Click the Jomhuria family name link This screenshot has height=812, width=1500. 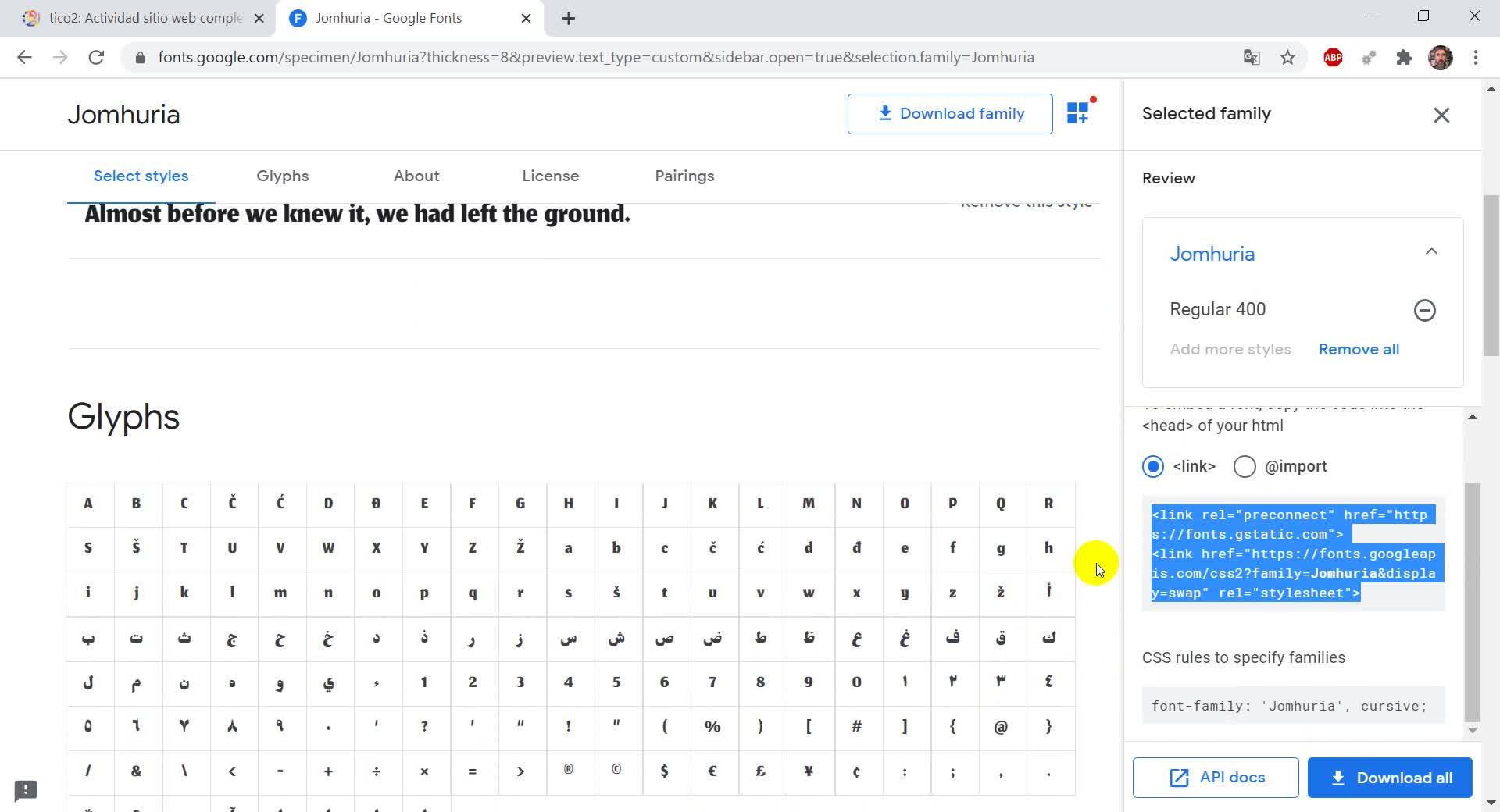[x=1212, y=254]
